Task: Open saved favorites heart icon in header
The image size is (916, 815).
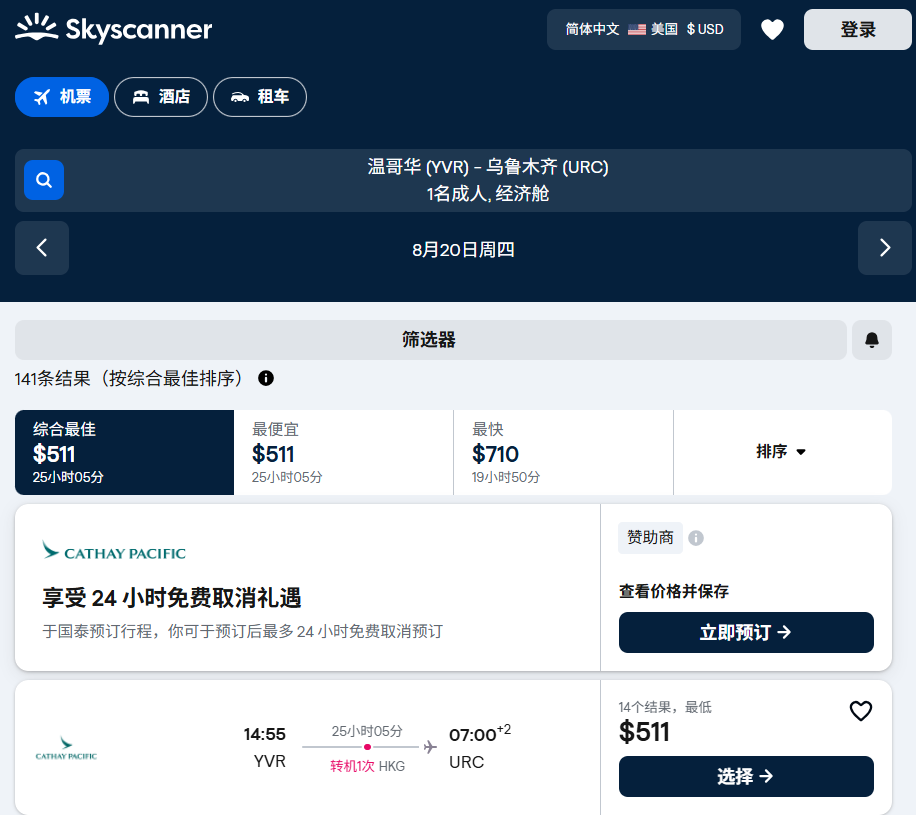Action: 772,30
